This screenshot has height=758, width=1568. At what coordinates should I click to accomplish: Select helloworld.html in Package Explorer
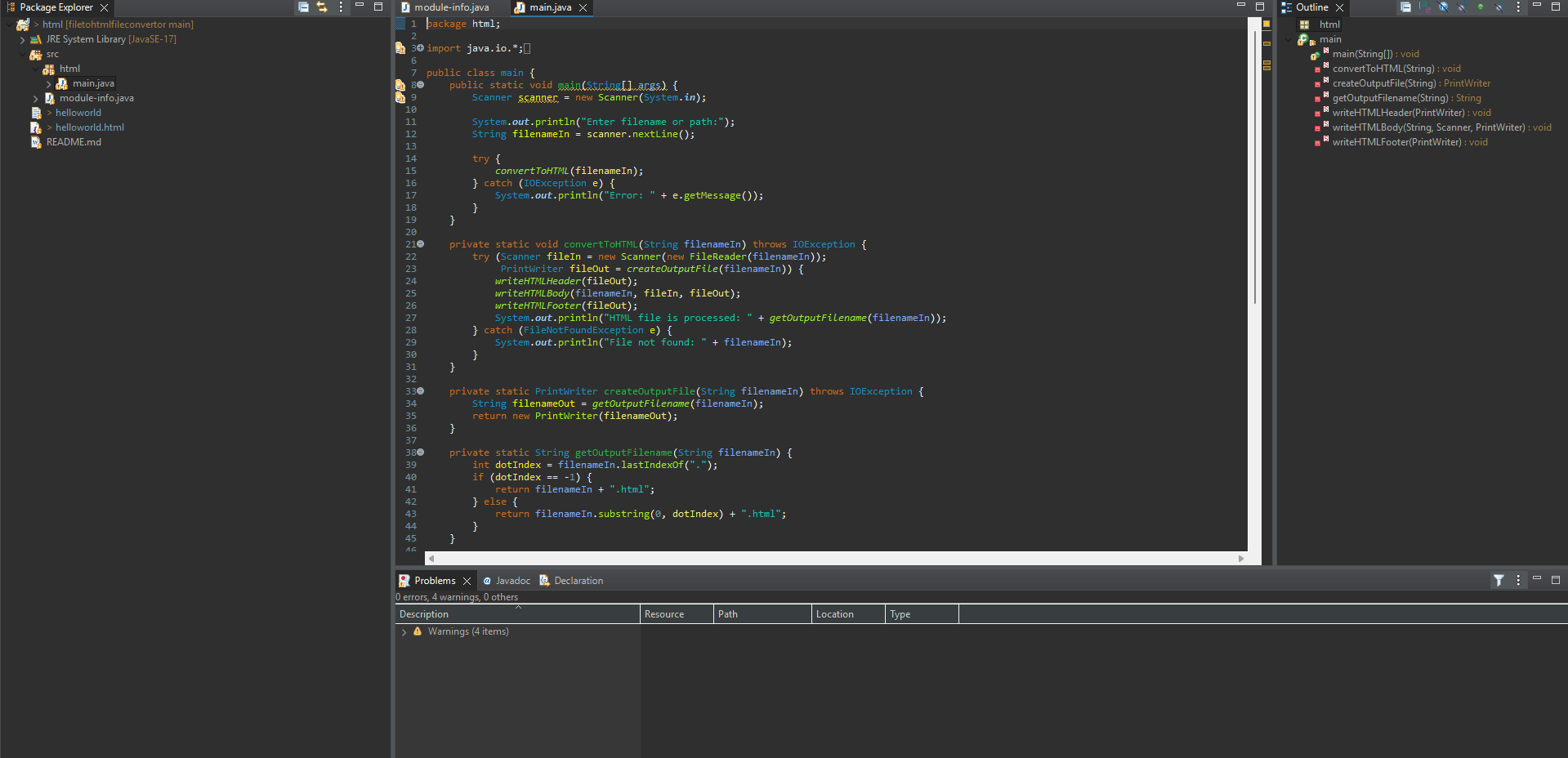coord(90,127)
